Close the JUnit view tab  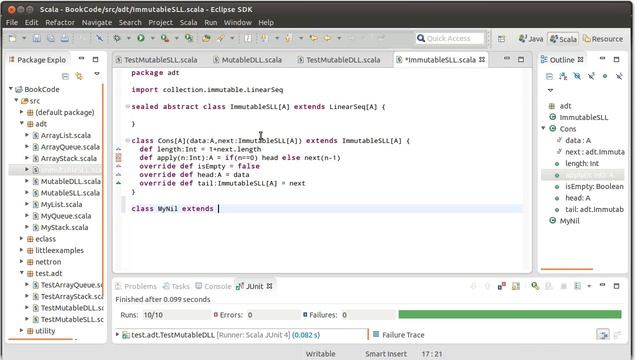tap(269, 286)
